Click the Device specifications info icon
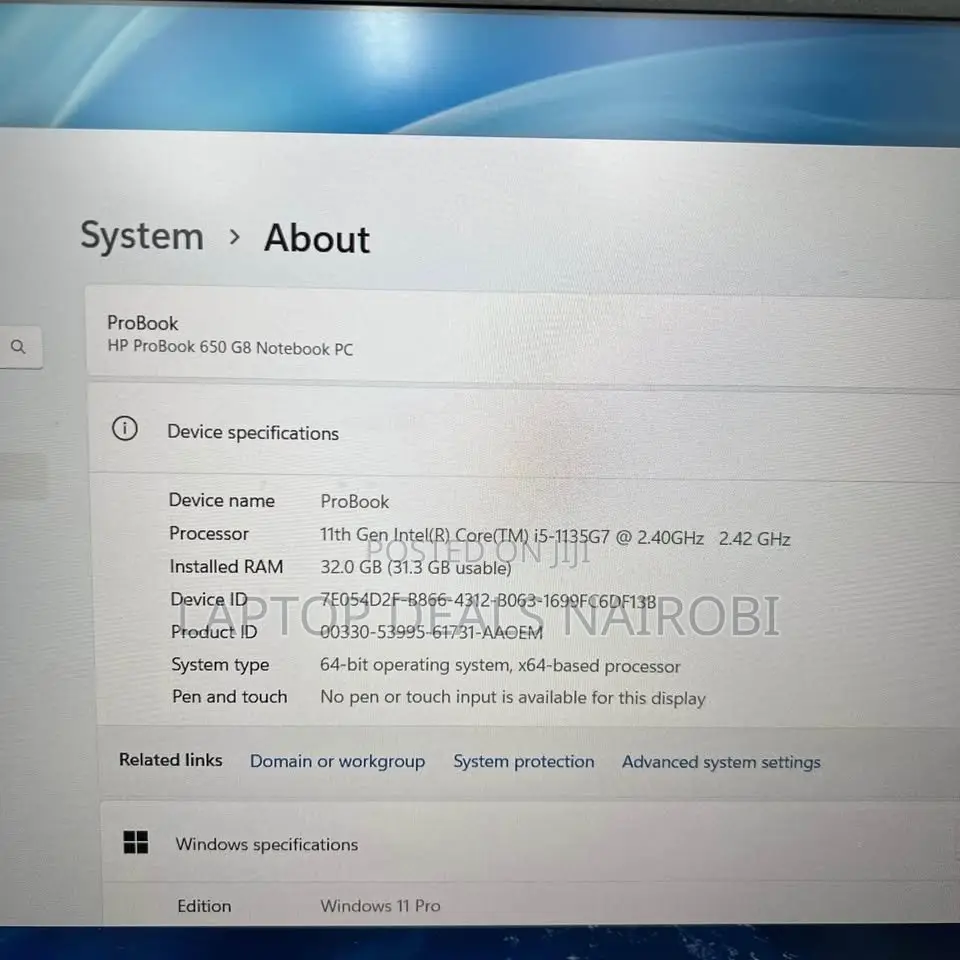This screenshot has width=960, height=960. coord(125,429)
